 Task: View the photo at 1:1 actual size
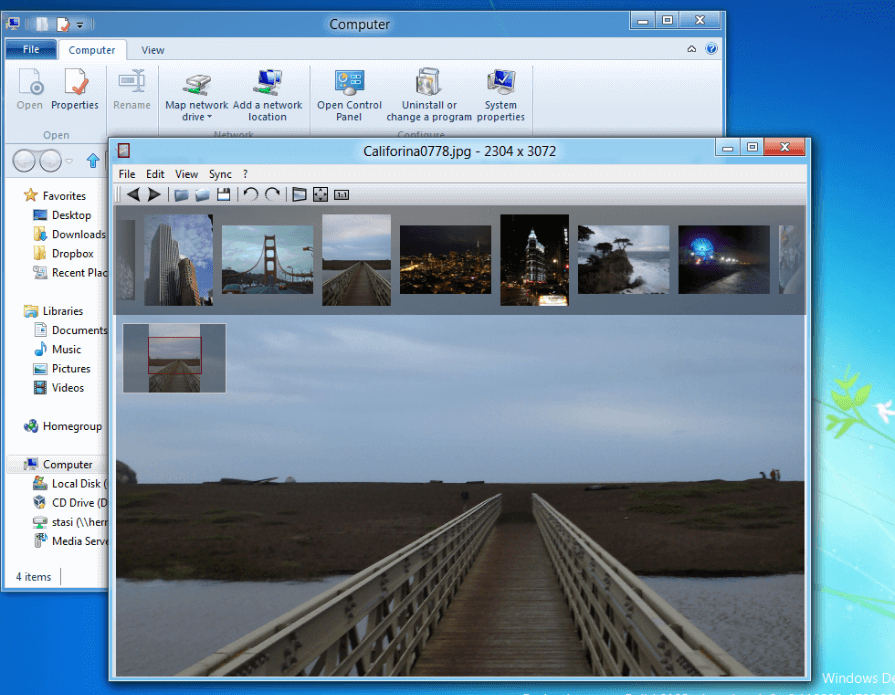point(341,194)
